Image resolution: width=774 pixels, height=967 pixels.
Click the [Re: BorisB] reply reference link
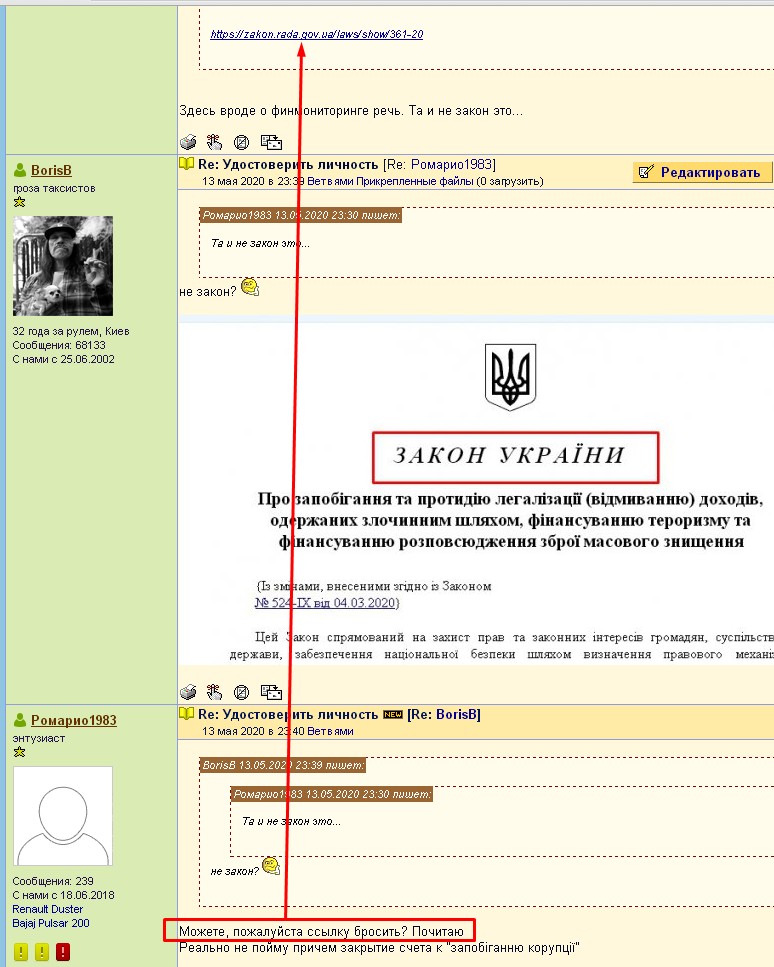click(444, 715)
